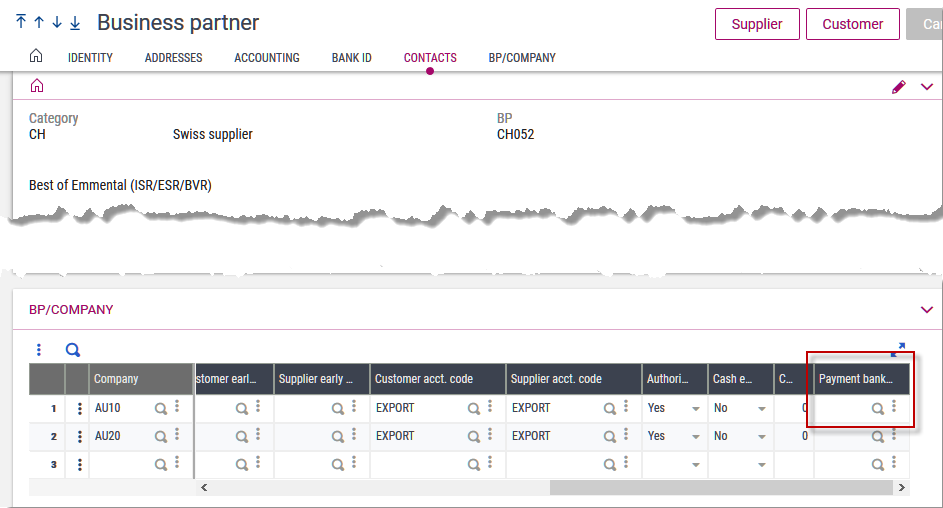Collapse the BP/COMPANY section
This screenshot has height=508, width=943.
(x=926, y=310)
